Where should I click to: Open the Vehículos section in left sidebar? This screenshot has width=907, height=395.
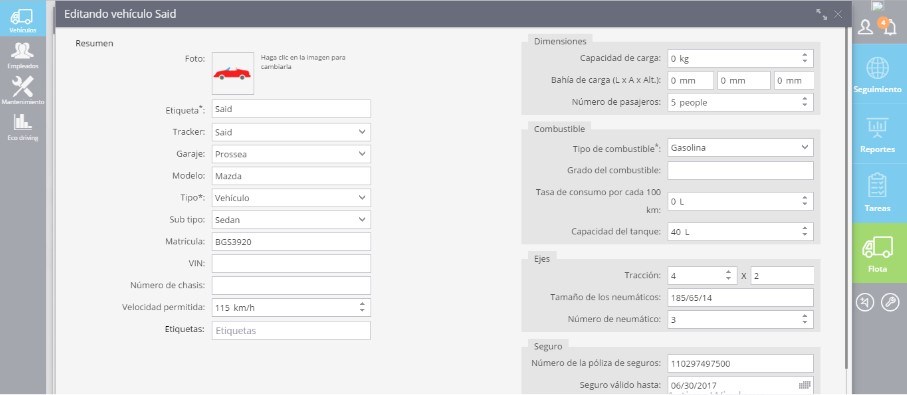point(23,19)
